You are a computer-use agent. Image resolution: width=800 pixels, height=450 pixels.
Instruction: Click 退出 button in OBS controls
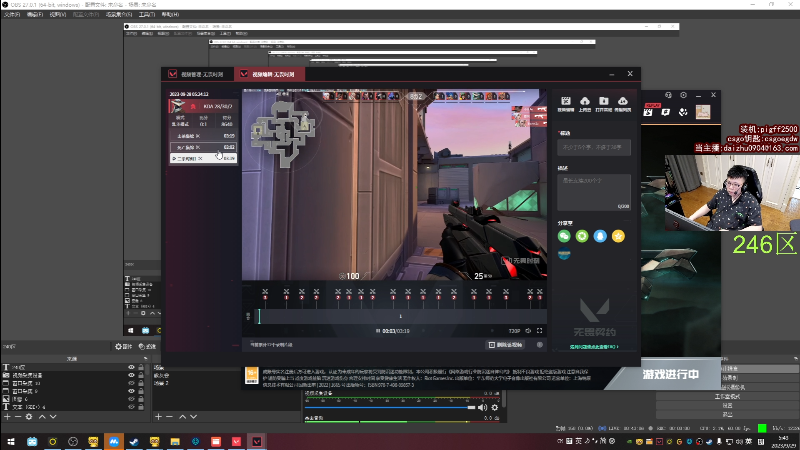click(727, 414)
